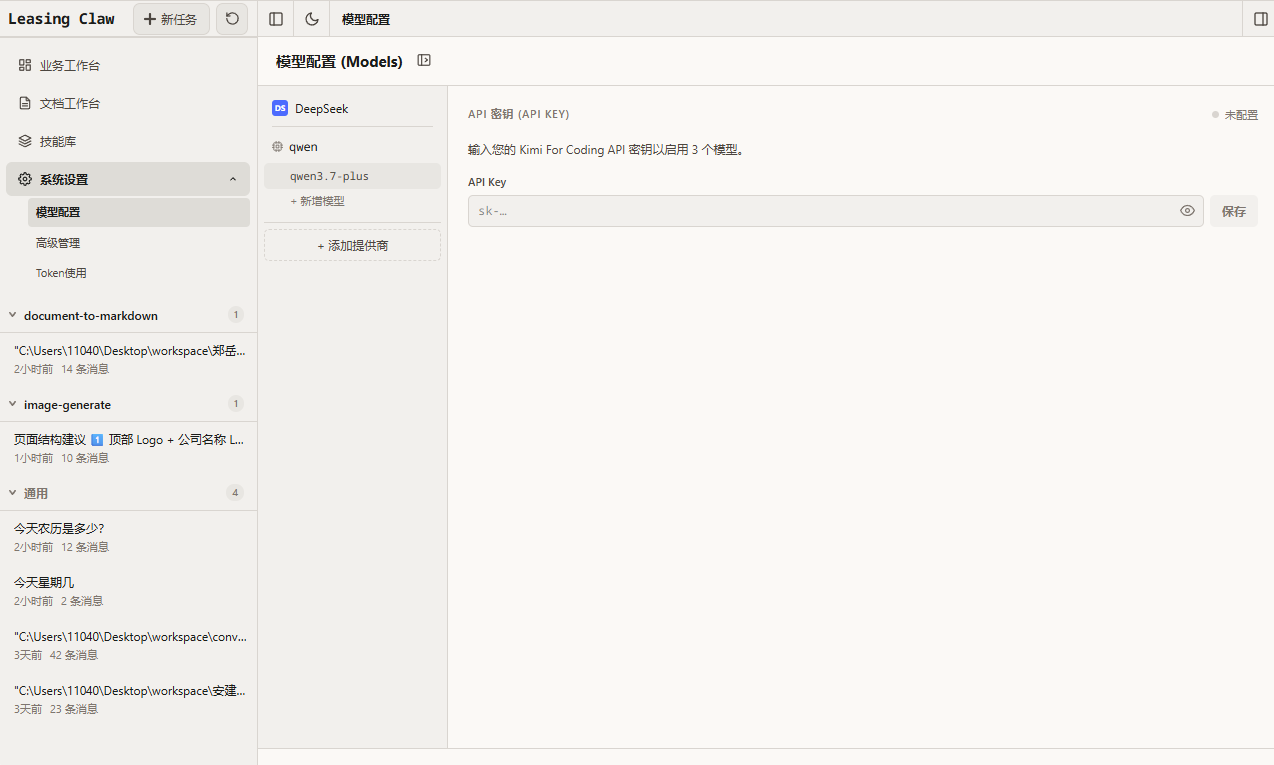This screenshot has height=765, width=1274.
Task: Collapse the image-generate group
Action: click(13, 404)
